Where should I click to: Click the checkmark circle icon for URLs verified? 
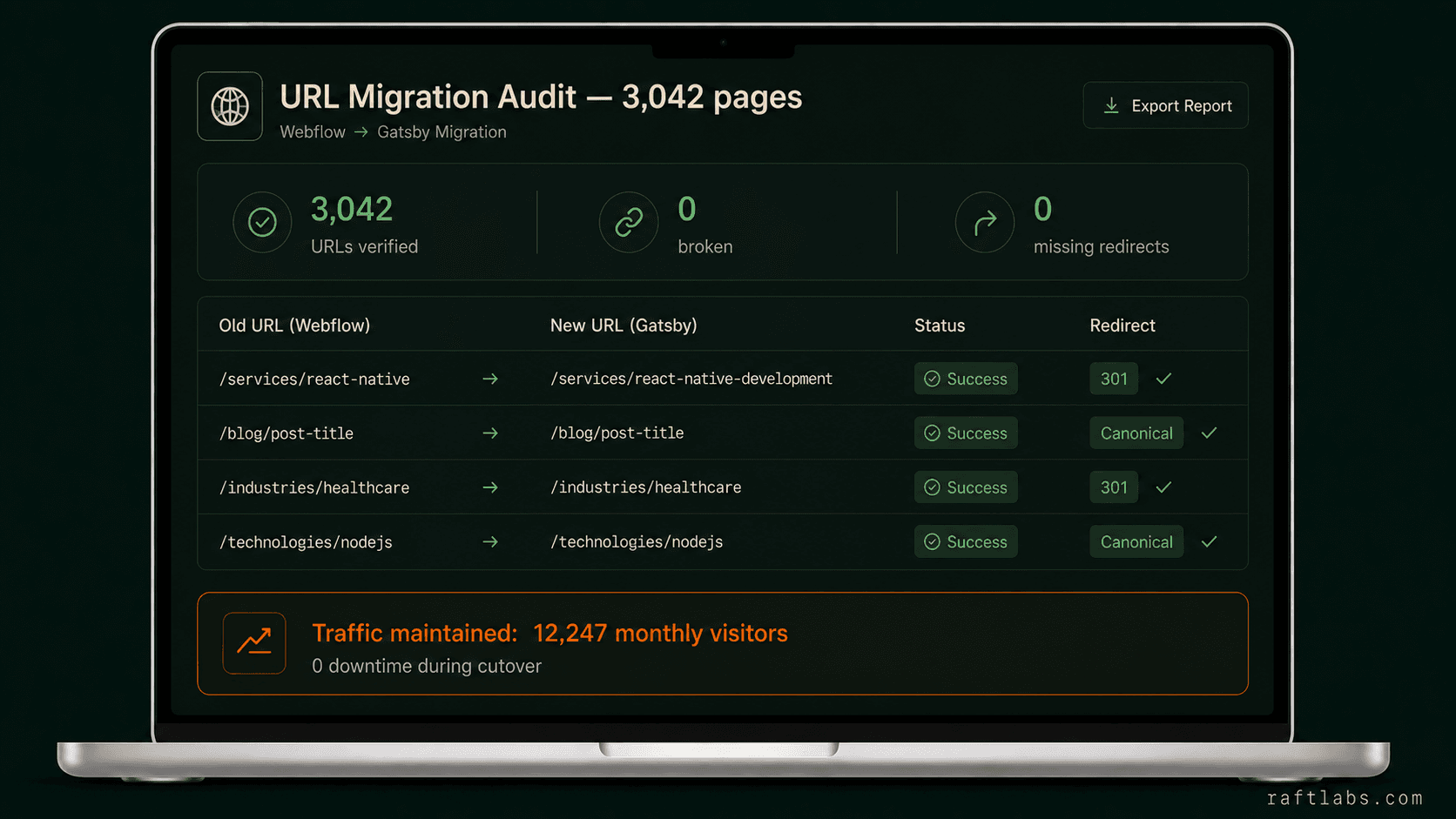point(262,222)
